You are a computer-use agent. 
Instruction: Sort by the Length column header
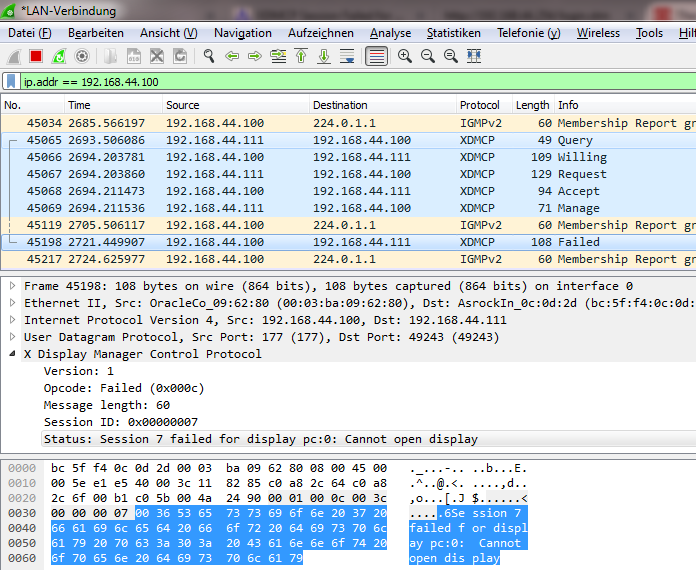(x=534, y=105)
